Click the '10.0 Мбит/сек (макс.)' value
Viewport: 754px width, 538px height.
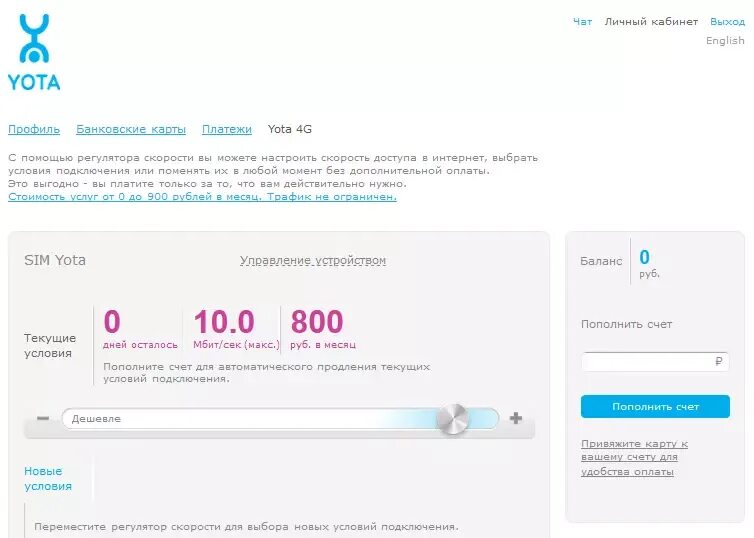click(236, 329)
